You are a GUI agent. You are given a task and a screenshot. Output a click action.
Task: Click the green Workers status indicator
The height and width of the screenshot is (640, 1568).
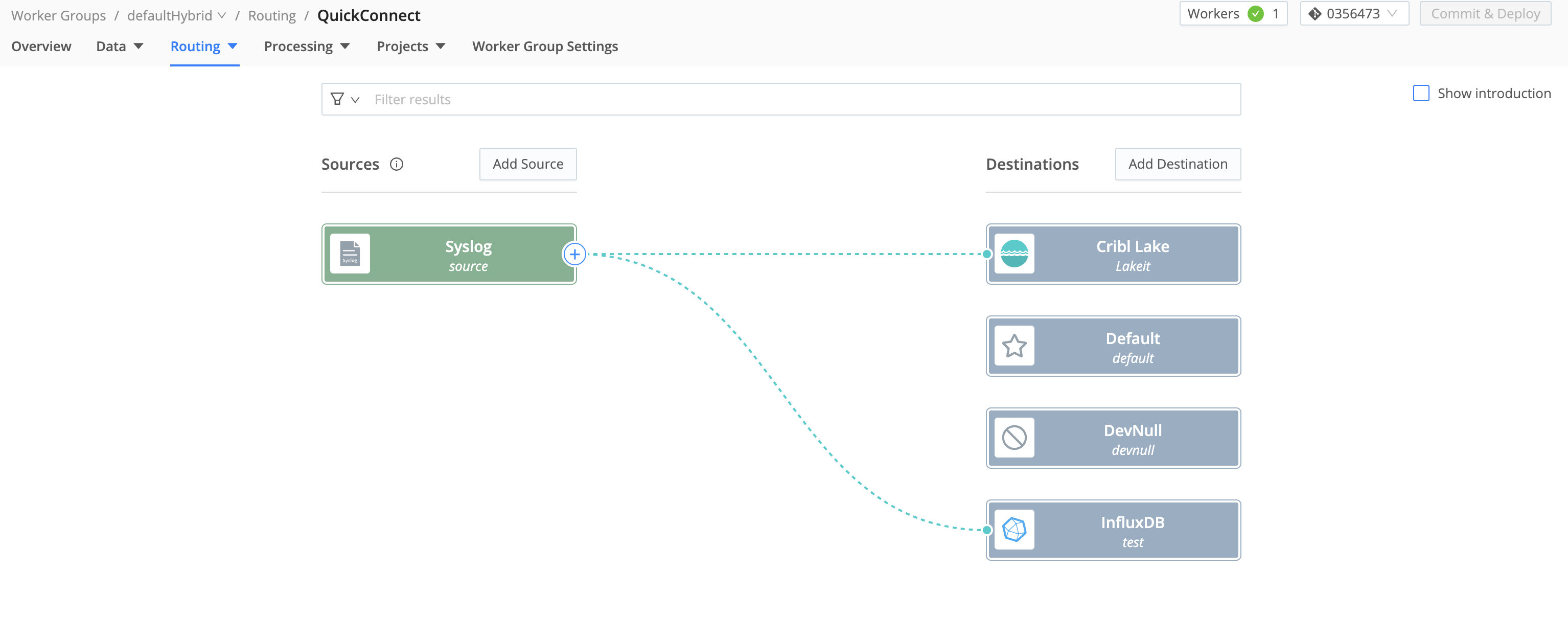click(1256, 13)
